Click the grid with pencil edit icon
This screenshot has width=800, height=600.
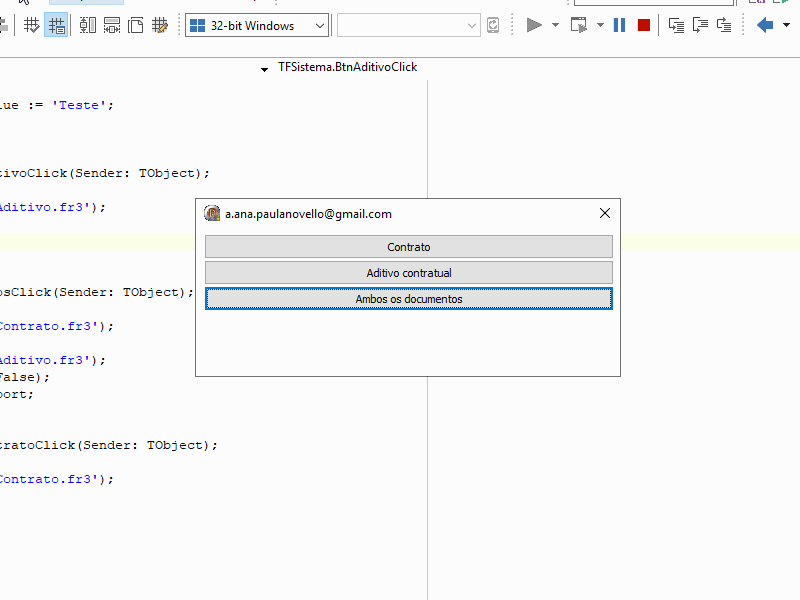160,25
